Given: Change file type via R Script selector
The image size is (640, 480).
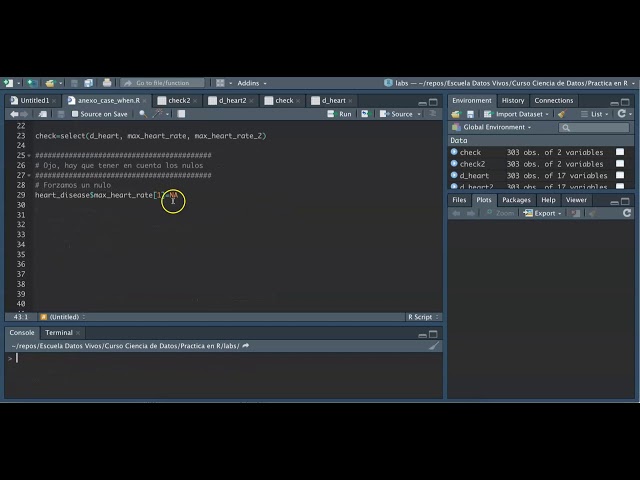Looking at the screenshot, I should [x=423, y=317].
